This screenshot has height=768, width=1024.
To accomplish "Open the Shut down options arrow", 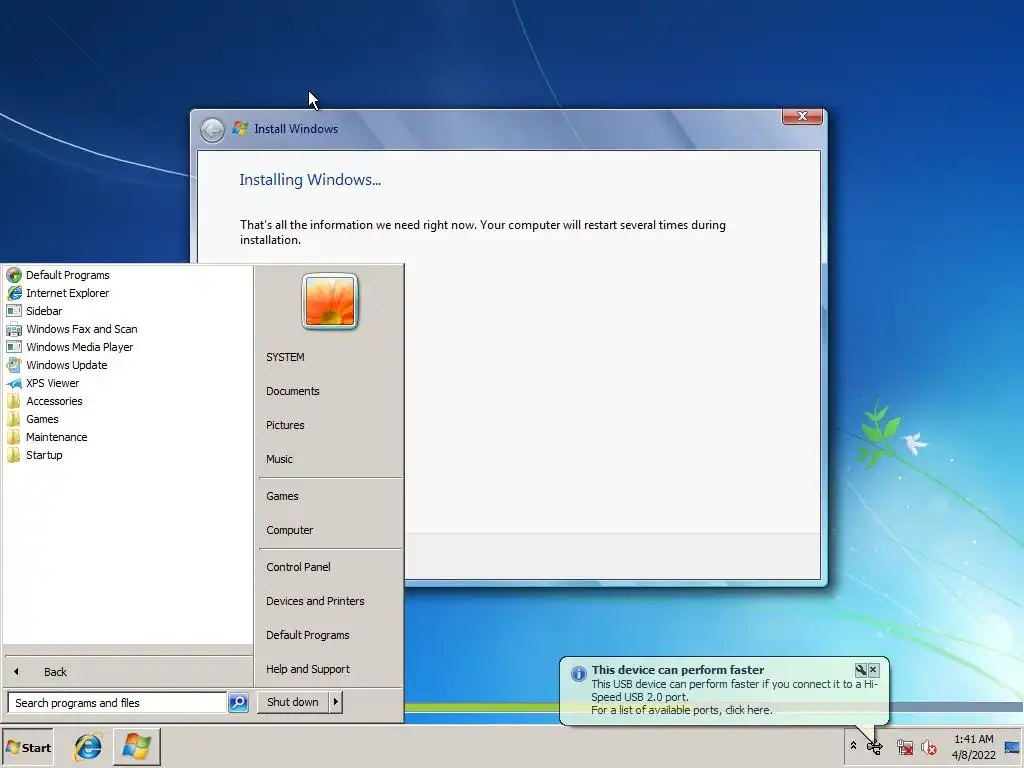I will [336, 702].
